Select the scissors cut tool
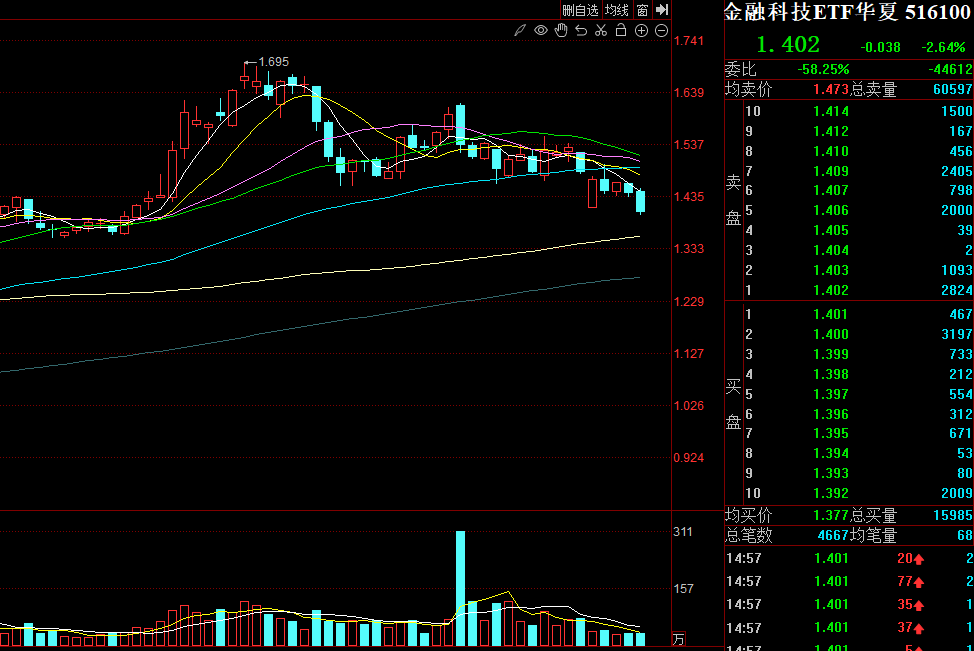974x651 pixels. click(x=601, y=31)
